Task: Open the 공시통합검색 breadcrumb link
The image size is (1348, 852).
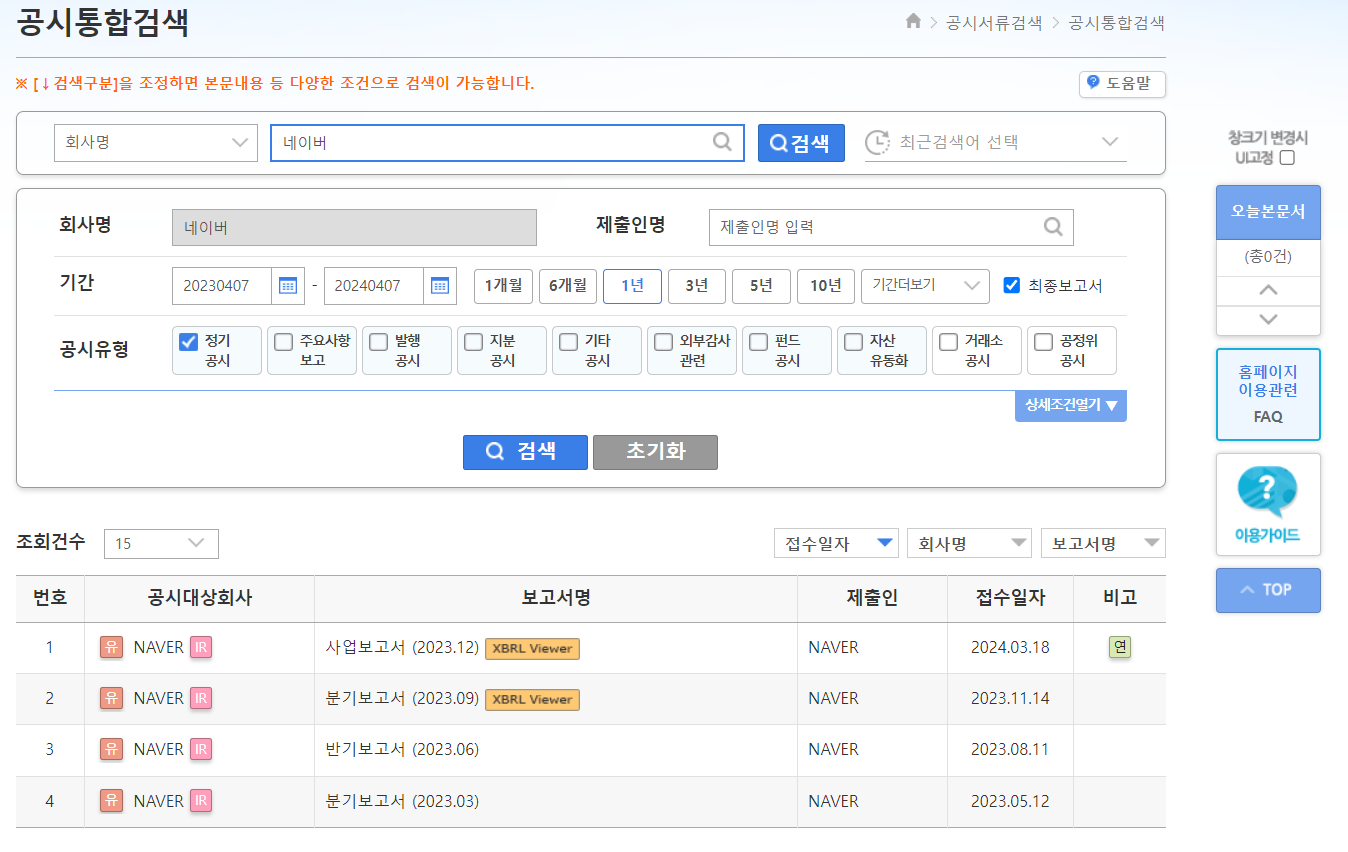Action: point(1117,21)
